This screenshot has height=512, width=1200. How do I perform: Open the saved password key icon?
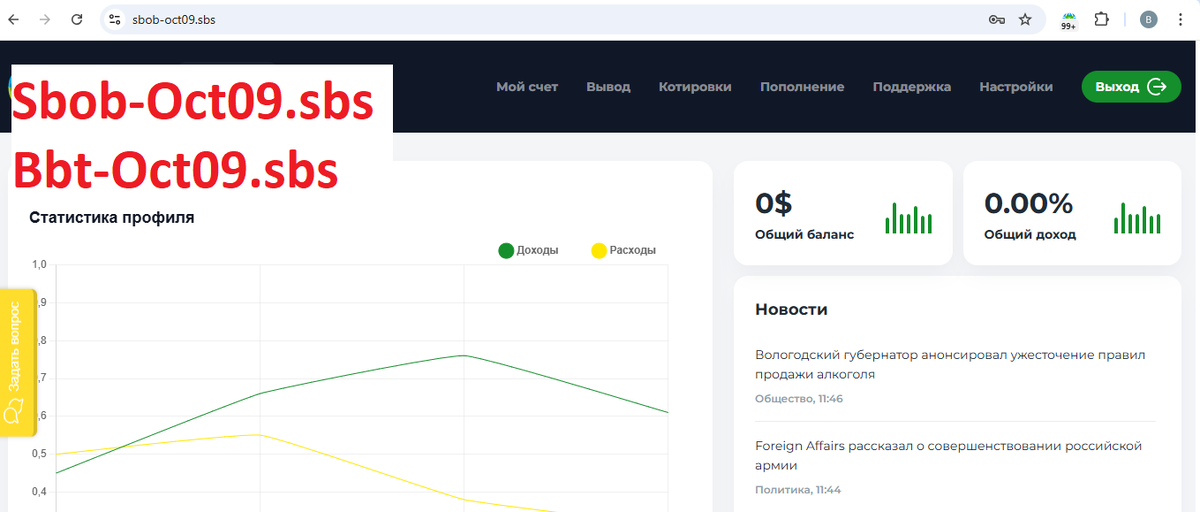click(996, 19)
